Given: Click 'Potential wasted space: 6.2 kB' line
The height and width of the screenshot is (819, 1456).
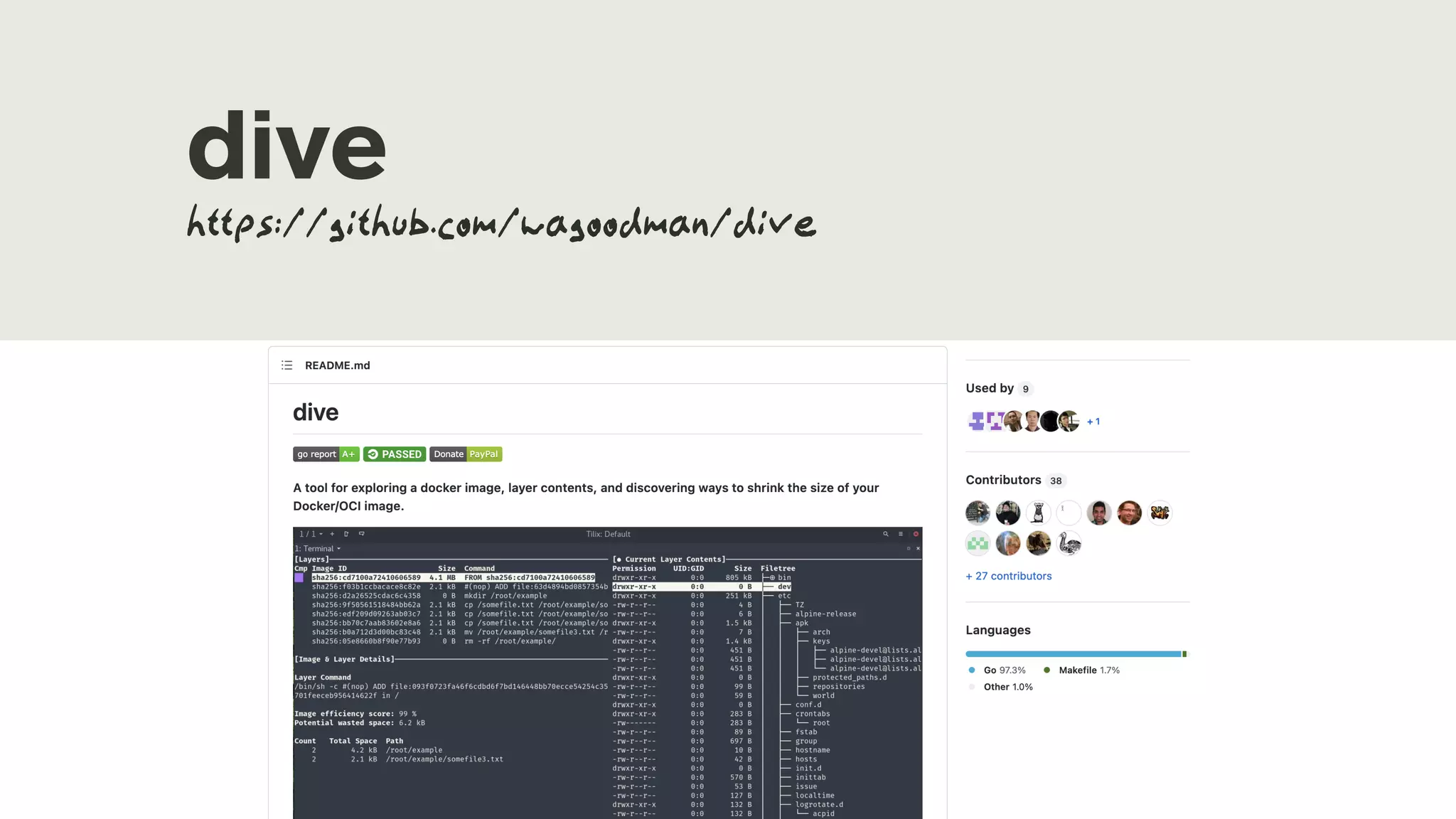Looking at the screenshot, I should point(360,723).
